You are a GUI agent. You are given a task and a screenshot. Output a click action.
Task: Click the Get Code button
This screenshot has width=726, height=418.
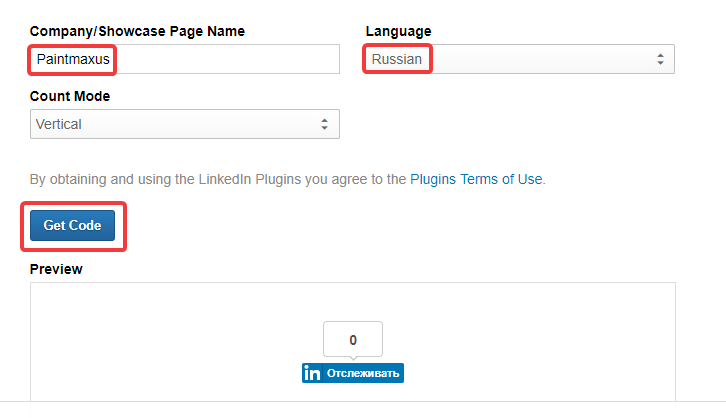click(x=72, y=225)
